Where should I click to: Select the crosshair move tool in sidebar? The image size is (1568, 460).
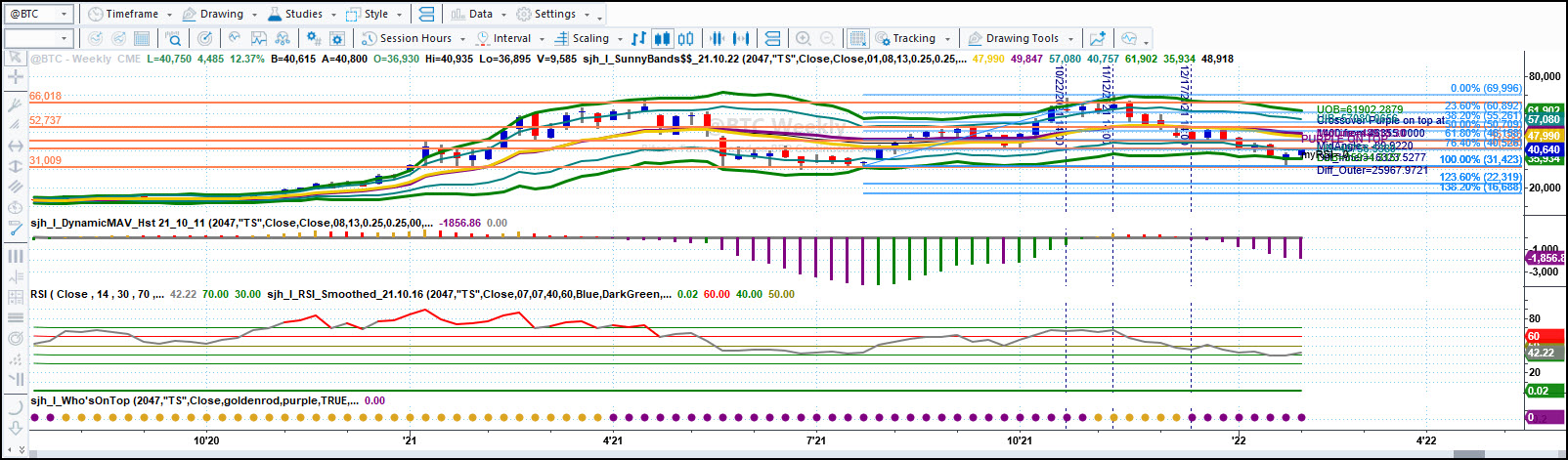click(x=15, y=76)
